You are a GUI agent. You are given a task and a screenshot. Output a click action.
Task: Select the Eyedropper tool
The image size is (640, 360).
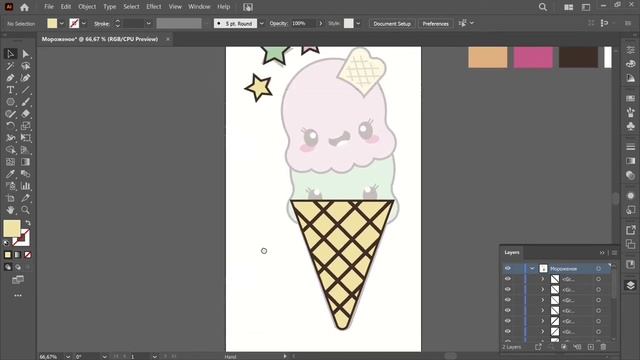(11, 174)
